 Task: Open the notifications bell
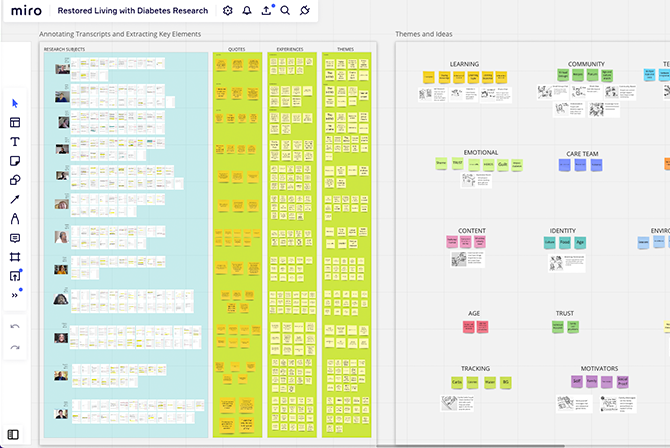[x=247, y=11]
